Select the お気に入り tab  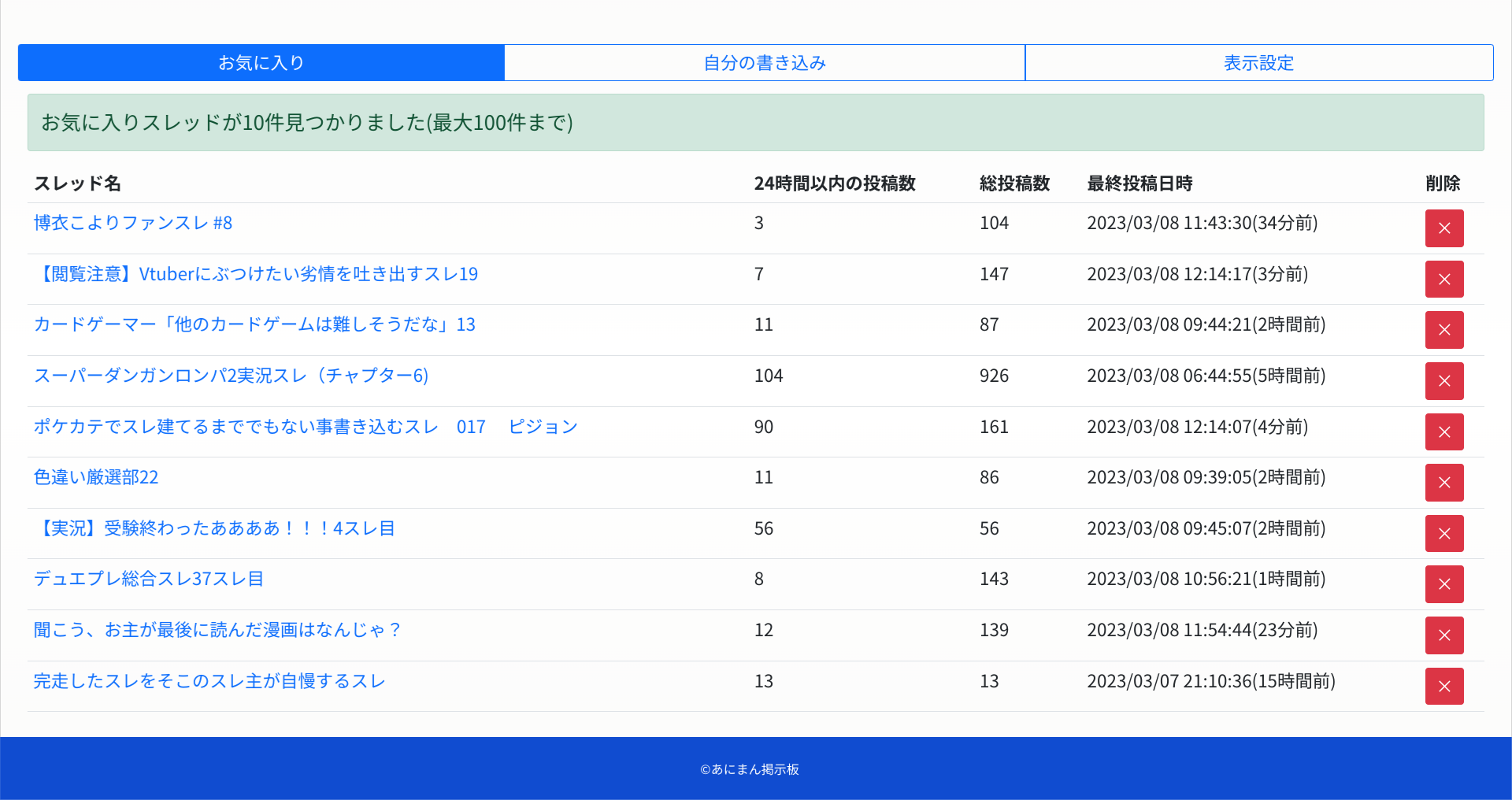[x=261, y=63]
